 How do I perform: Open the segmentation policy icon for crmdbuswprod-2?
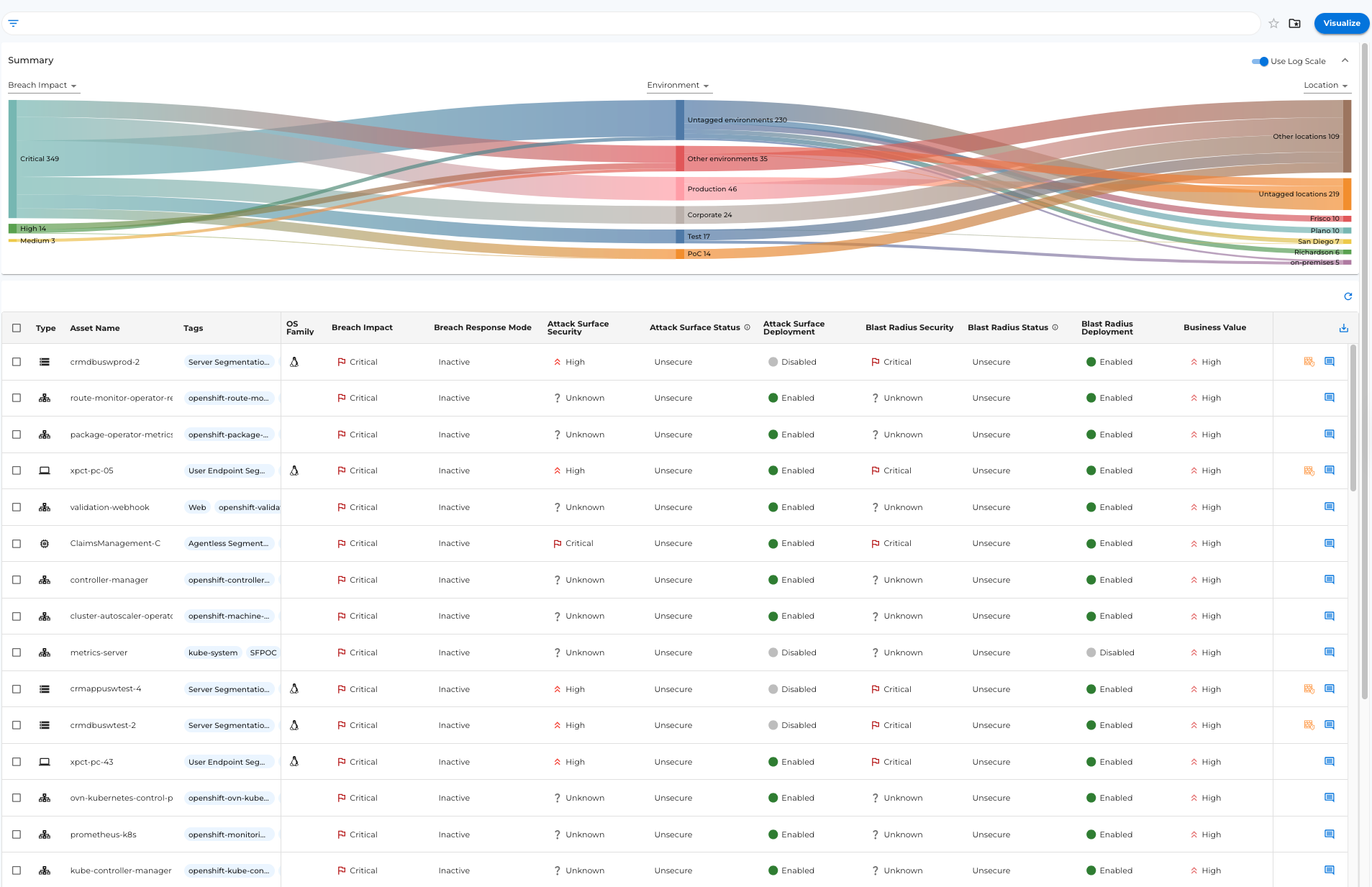coord(1308,362)
